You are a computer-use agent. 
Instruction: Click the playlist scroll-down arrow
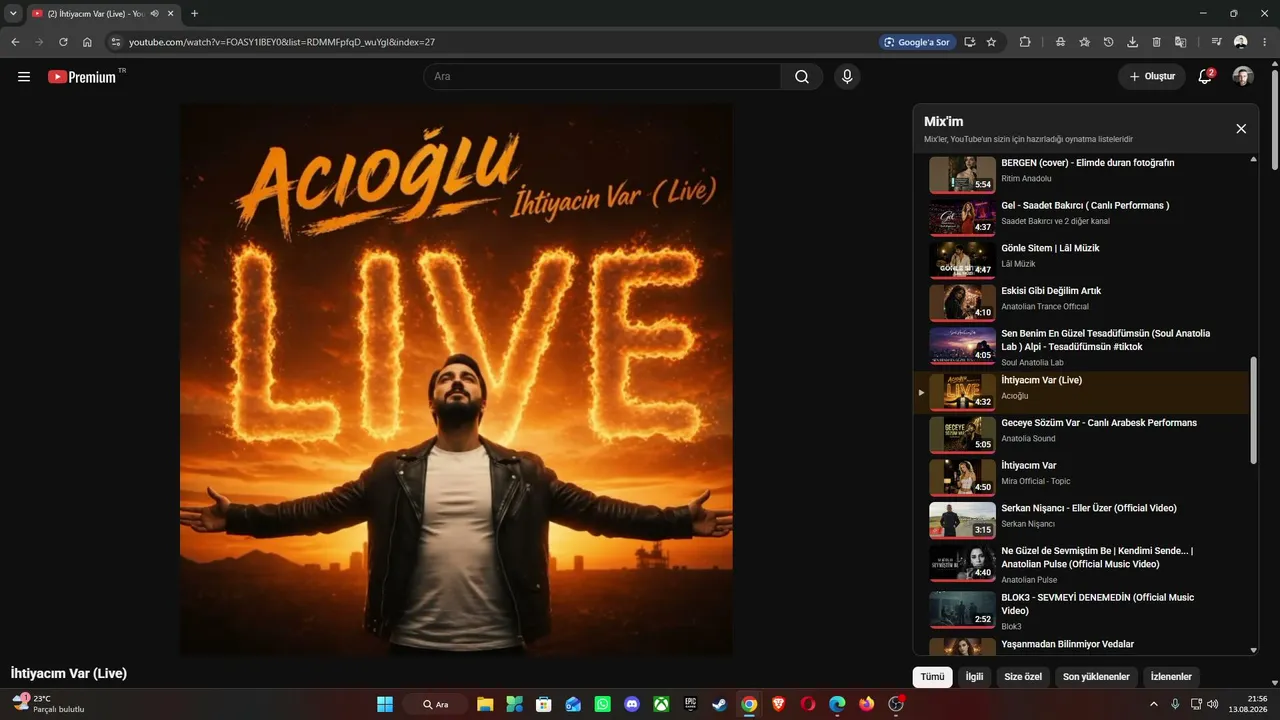click(1254, 651)
